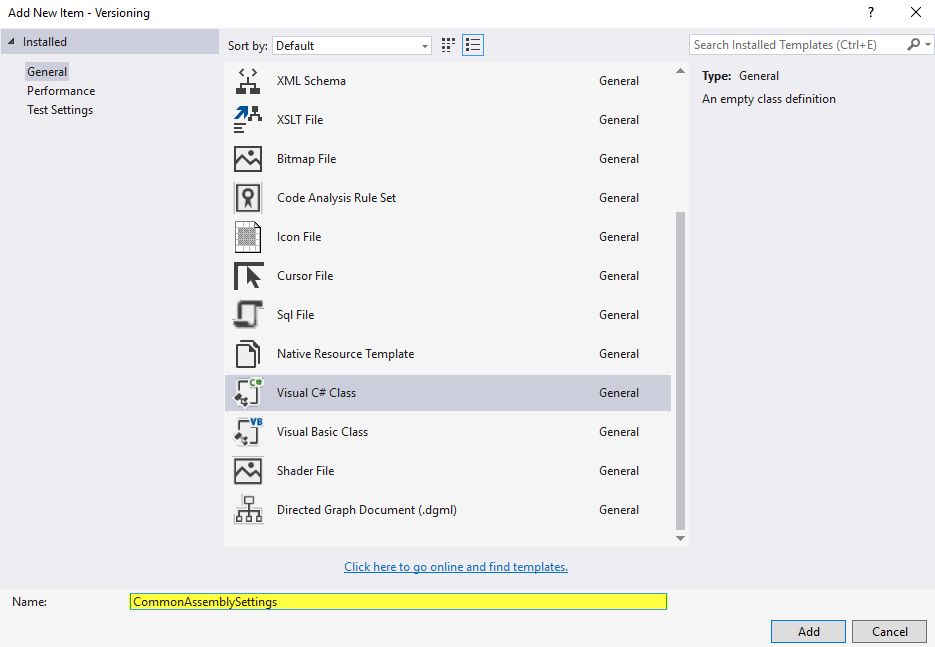Select the Performance category
Image resolution: width=935 pixels, height=647 pixels.
coord(61,91)
